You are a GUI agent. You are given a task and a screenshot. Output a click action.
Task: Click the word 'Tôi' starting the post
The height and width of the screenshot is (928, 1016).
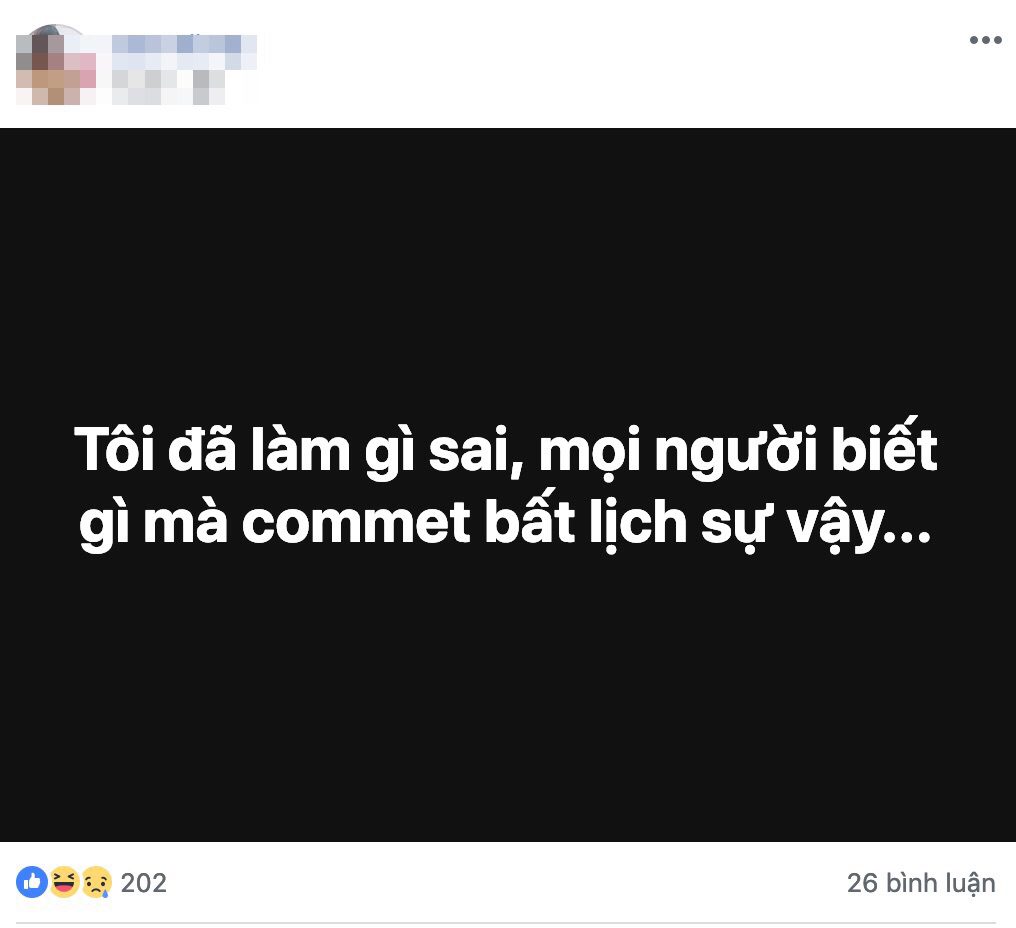(x=115, y=448)
